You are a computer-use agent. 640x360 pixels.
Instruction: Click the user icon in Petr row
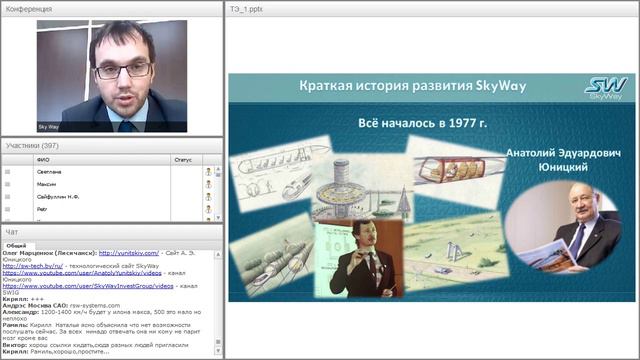(209, 209)
